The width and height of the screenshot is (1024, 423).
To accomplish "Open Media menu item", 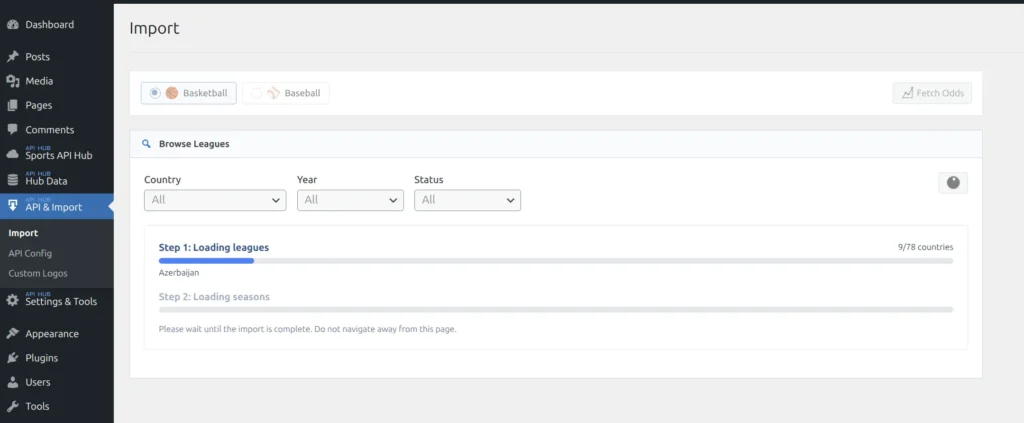I will 57,81.
